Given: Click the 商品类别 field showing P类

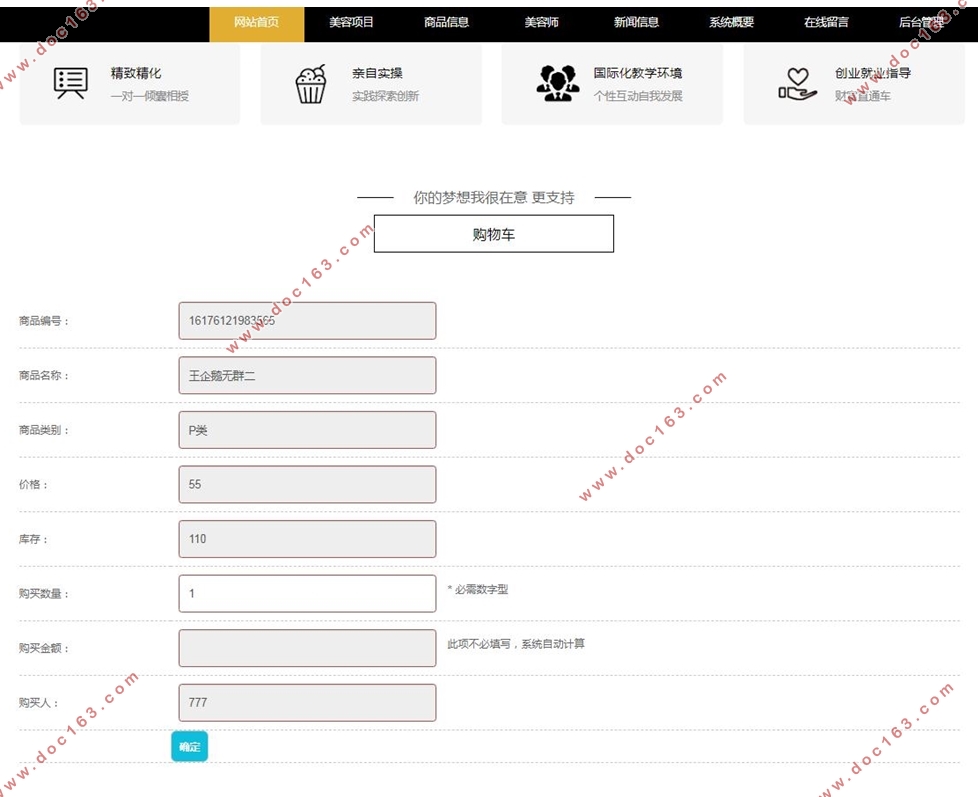Looking at the screenshot, I should tap(307, 430).
